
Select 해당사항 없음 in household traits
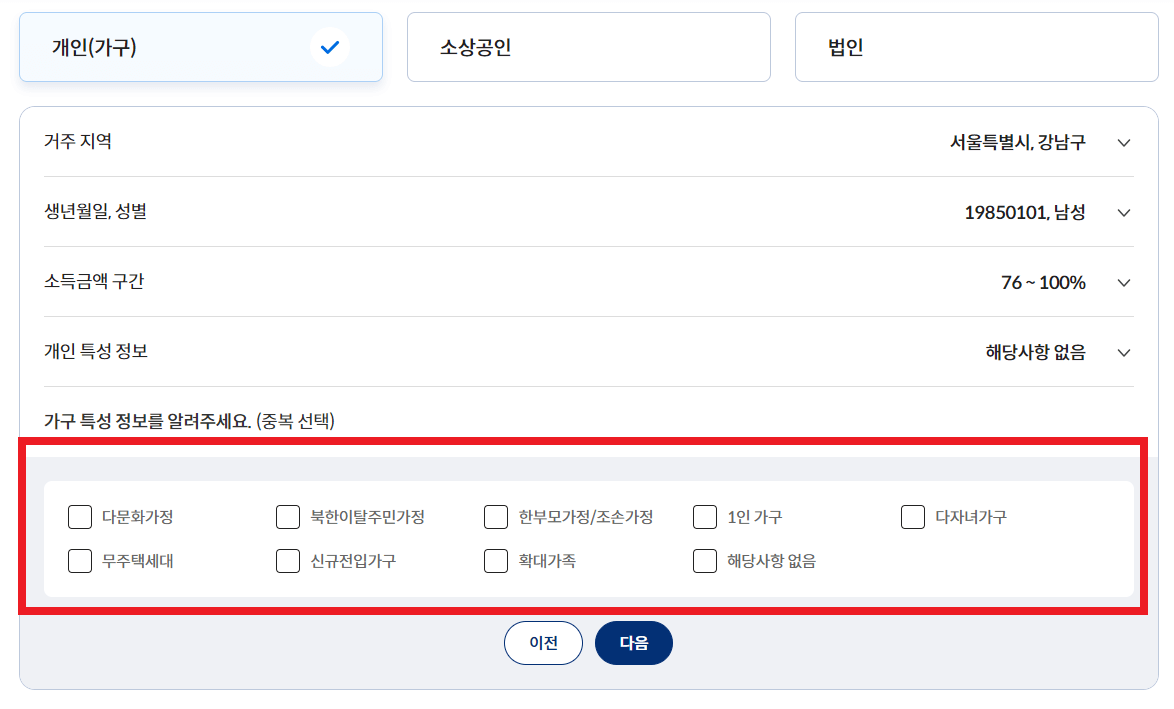click(x=704, y=561)
